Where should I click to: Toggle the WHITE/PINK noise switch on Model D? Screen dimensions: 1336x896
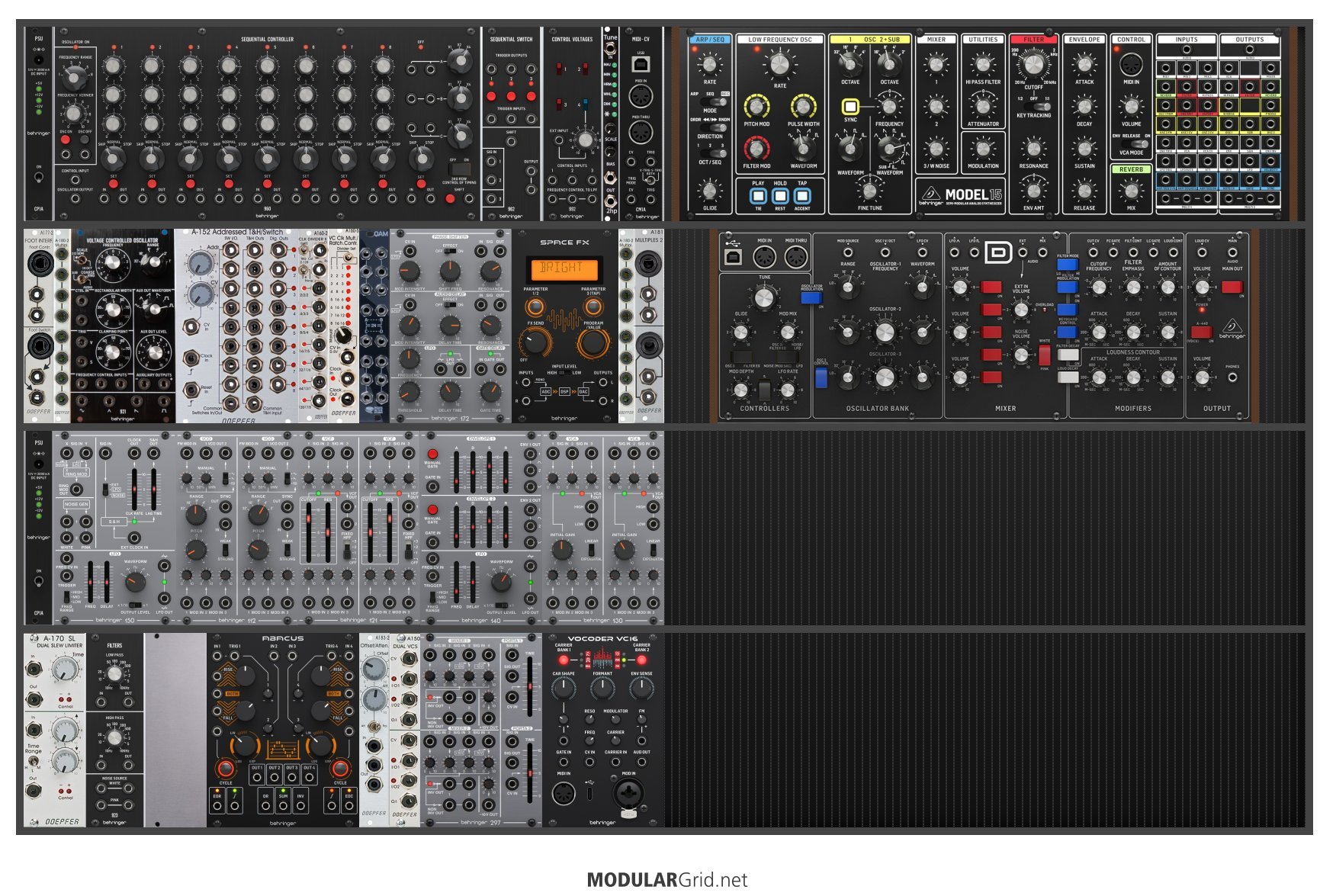point(1044,355)
